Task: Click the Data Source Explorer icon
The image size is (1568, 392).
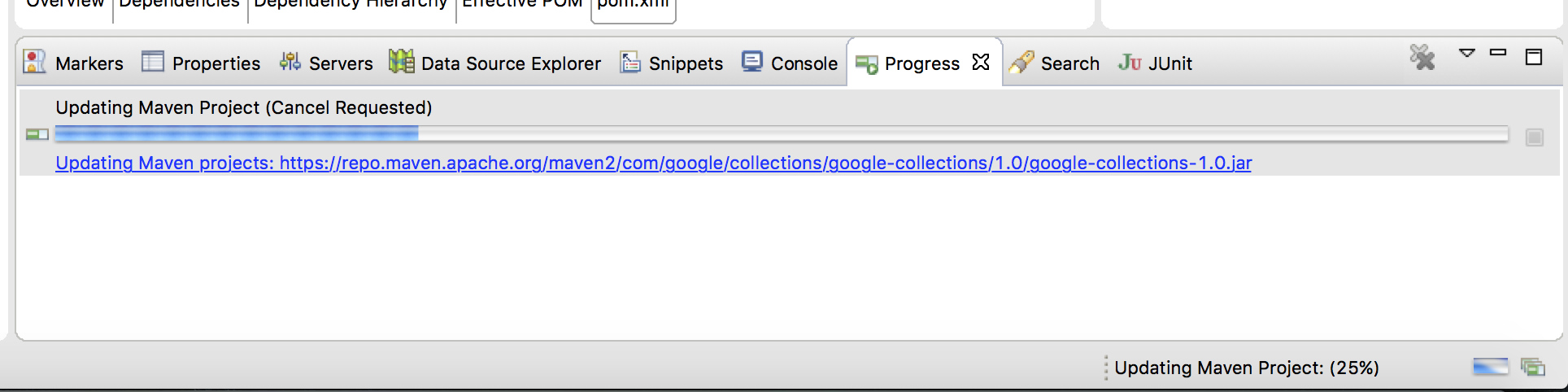Action: coord(401,62)
